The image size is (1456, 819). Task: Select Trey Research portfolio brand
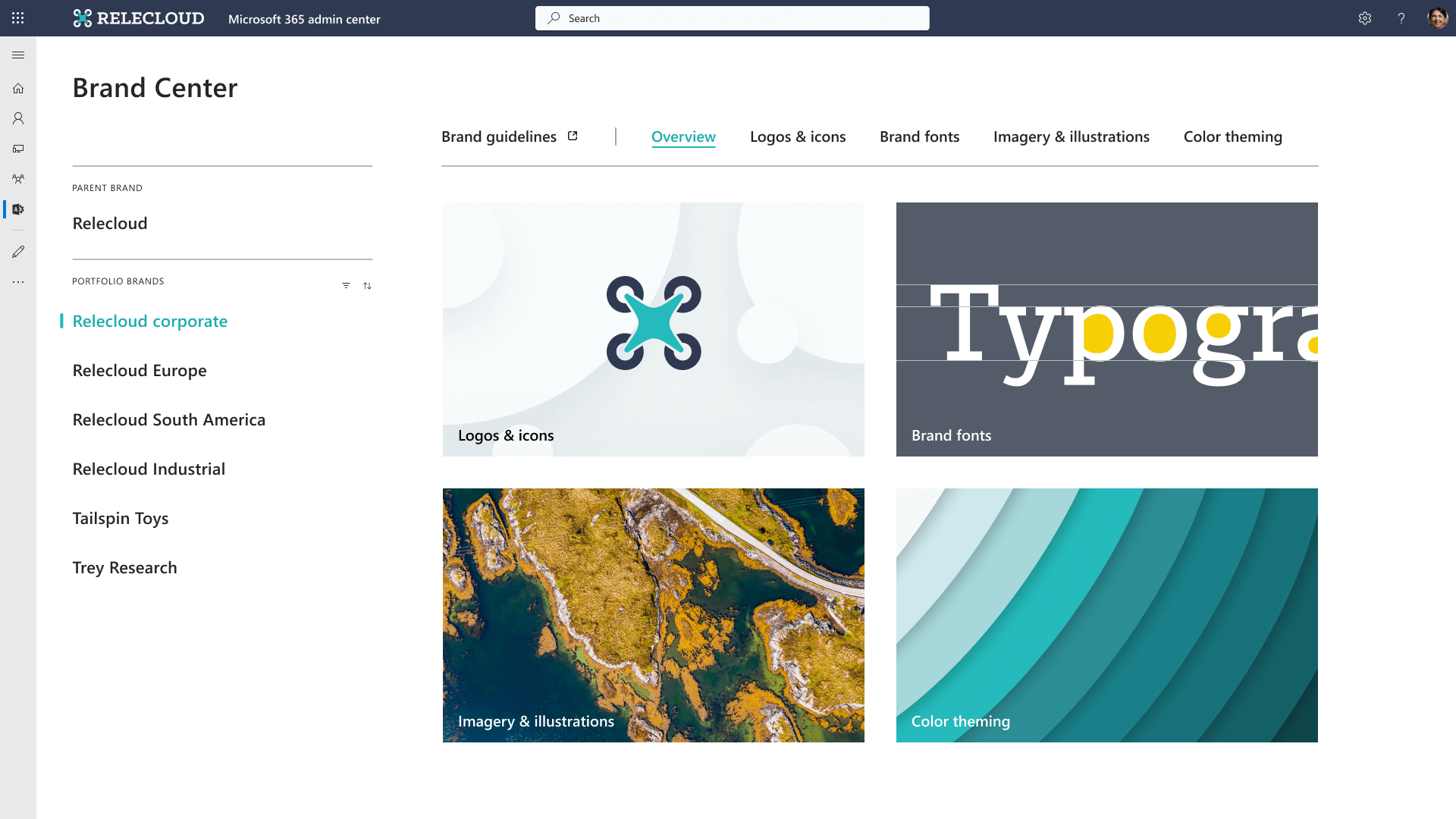tap(124, 567)
